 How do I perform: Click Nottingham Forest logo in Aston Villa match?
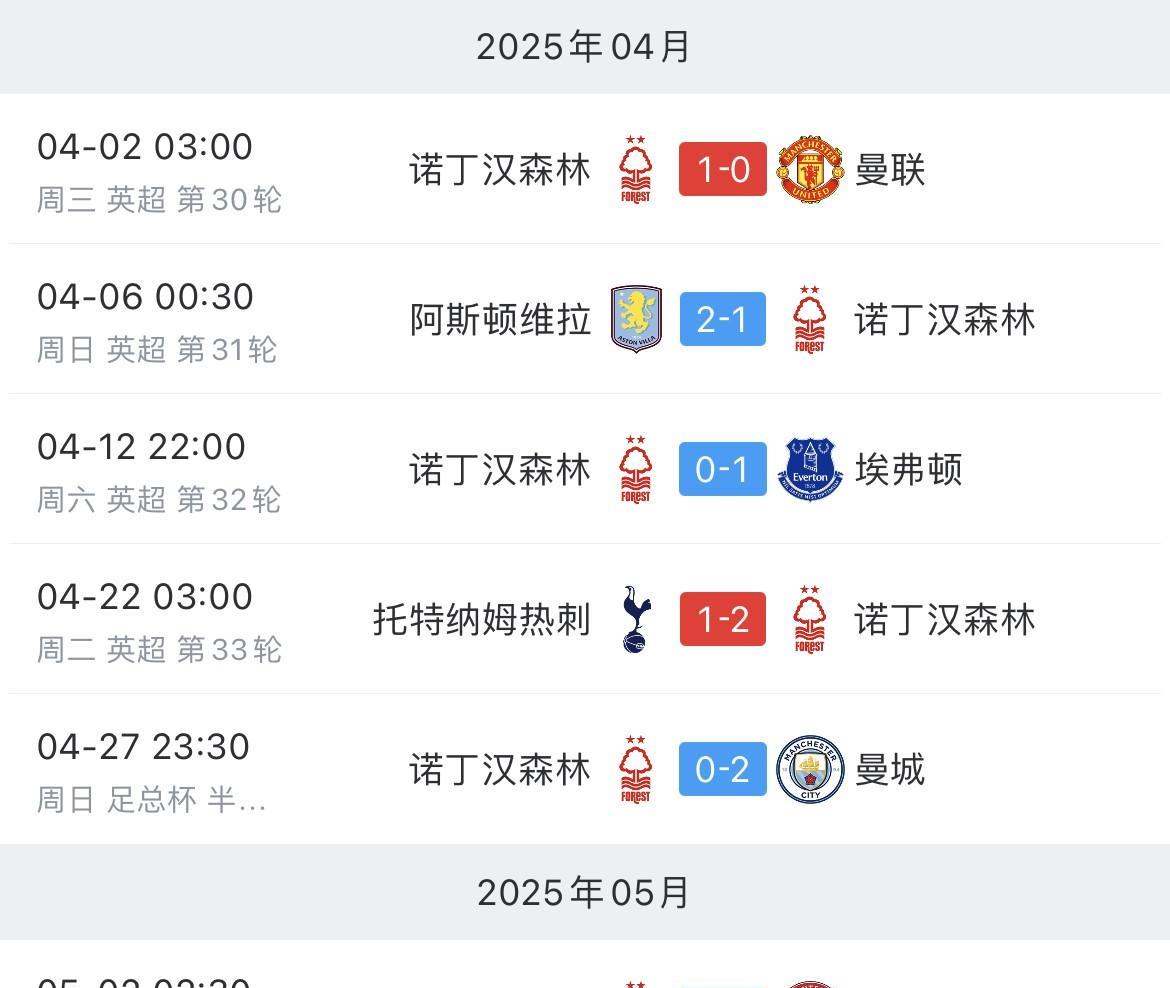click(810, 319)
